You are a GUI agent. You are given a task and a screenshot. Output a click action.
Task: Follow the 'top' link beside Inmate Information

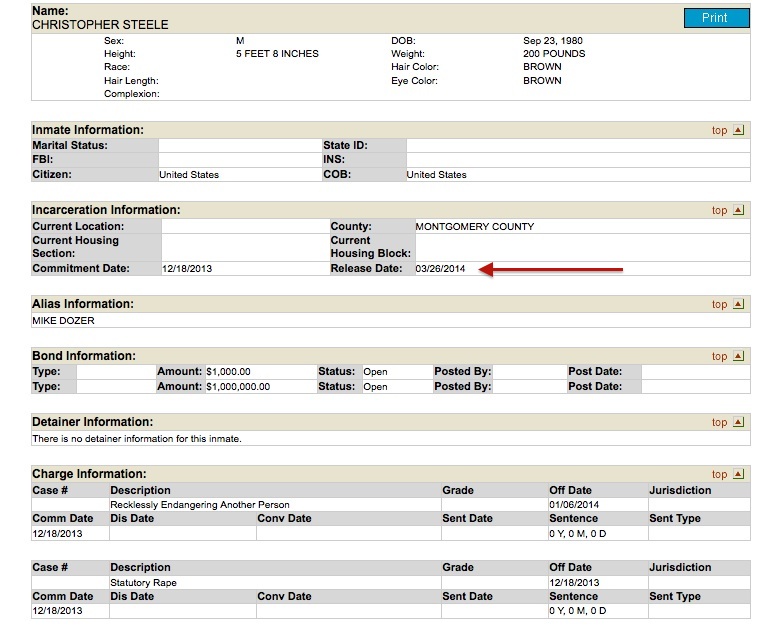pos(719,131)
